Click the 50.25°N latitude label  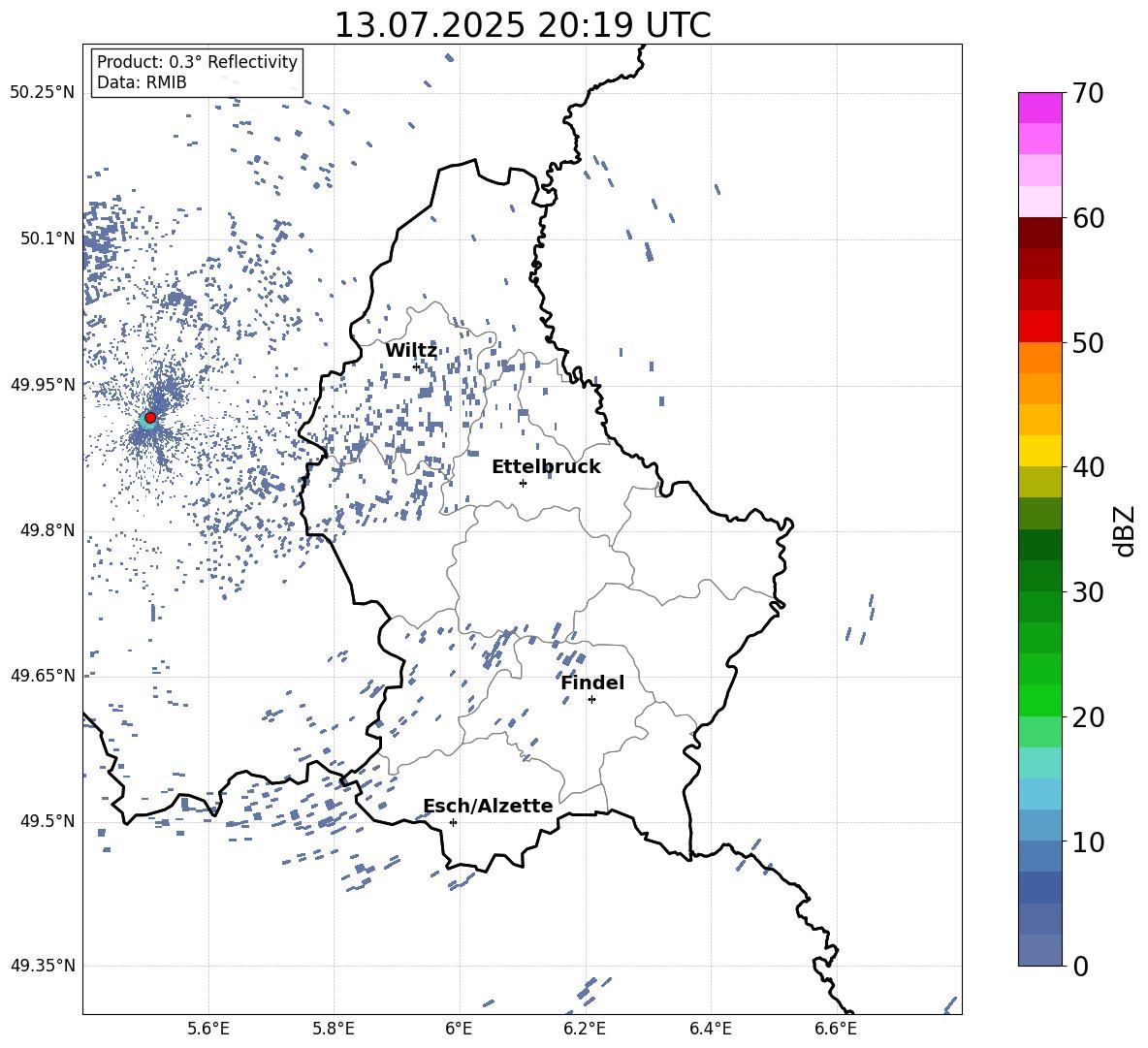(x=43, y=93)
